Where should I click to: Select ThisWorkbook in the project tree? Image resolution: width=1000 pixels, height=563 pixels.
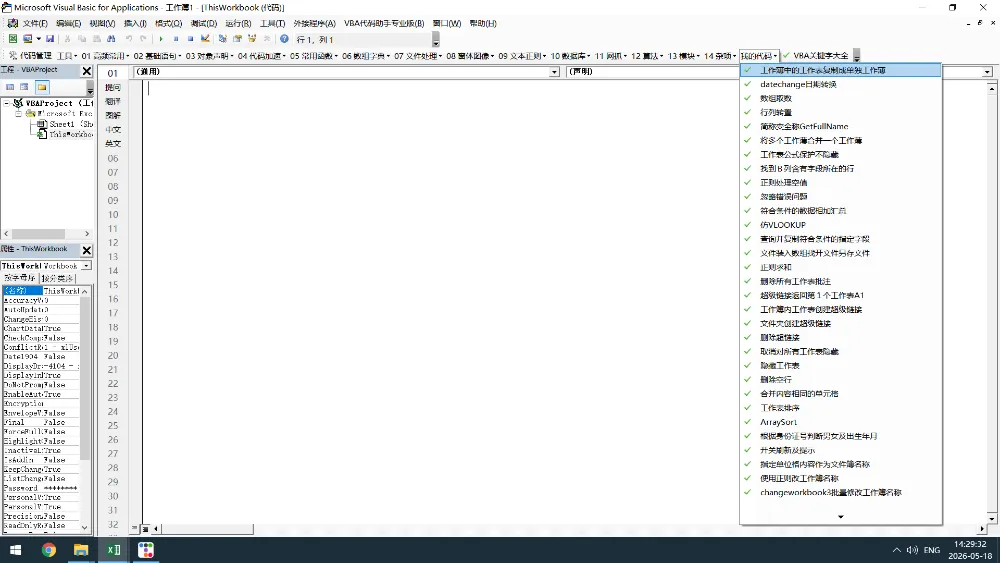65,134
